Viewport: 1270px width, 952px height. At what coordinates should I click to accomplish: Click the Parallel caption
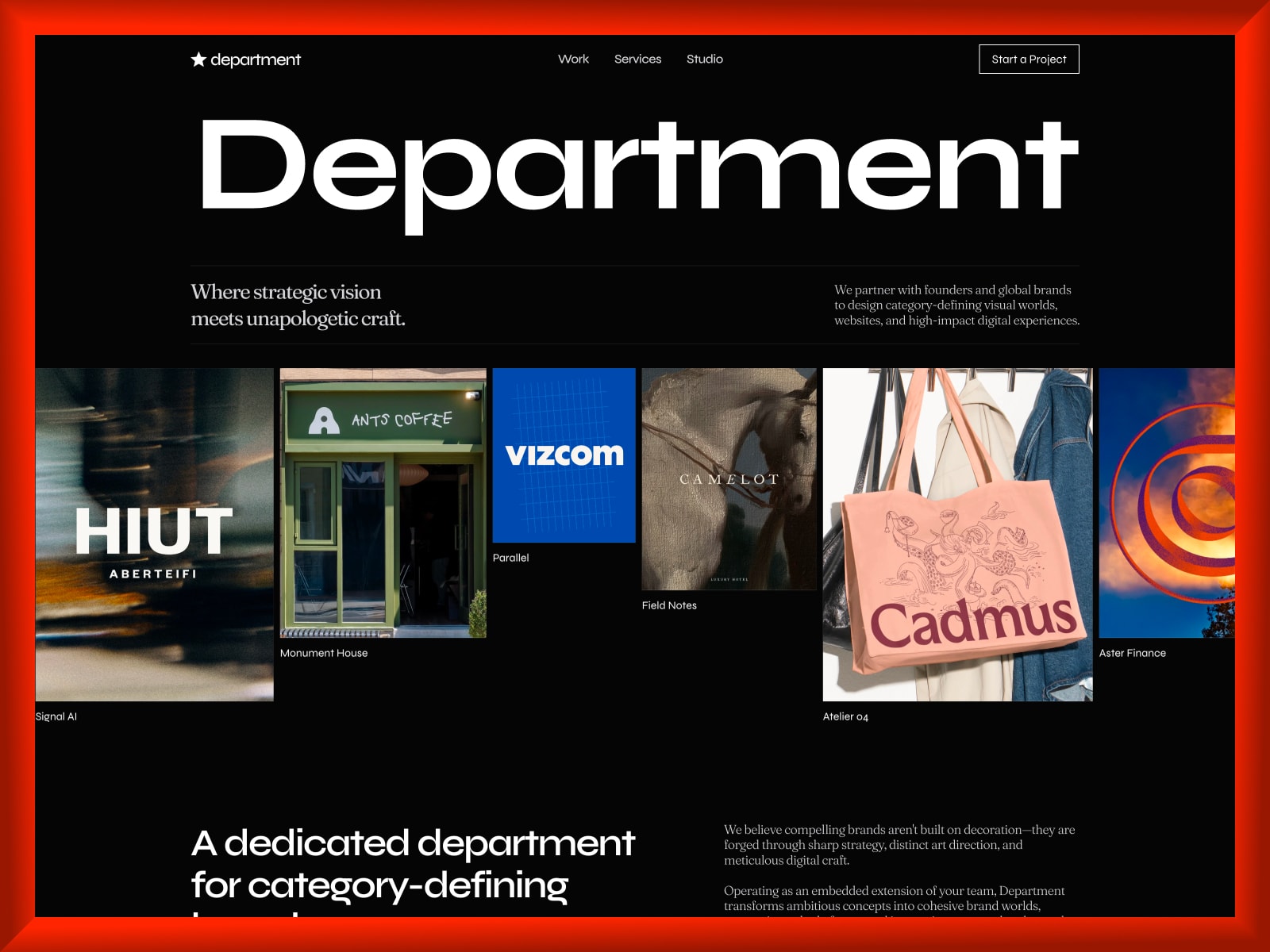click(x=510, y=558)
